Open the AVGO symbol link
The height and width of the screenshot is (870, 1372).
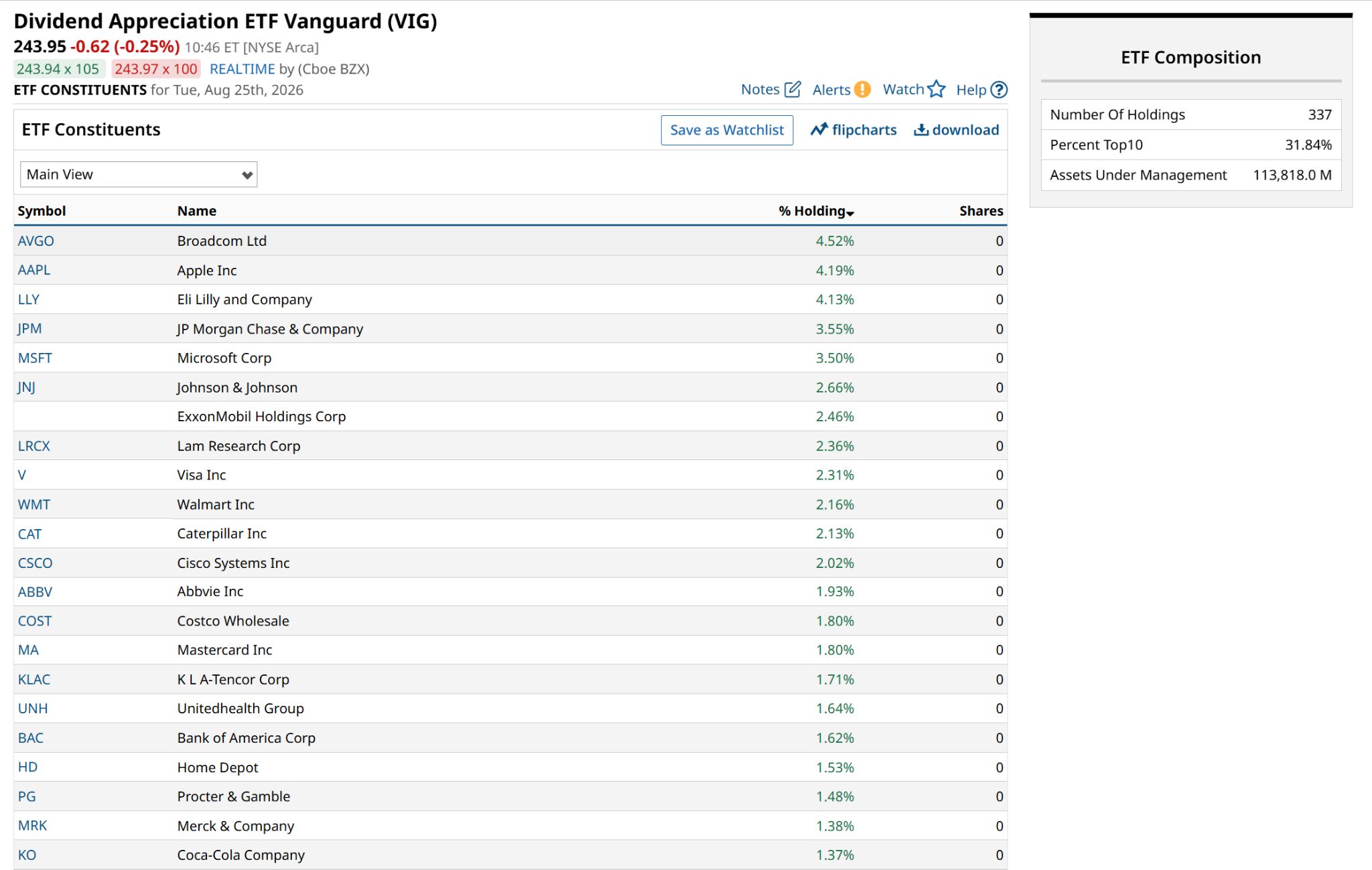point(36,241)
